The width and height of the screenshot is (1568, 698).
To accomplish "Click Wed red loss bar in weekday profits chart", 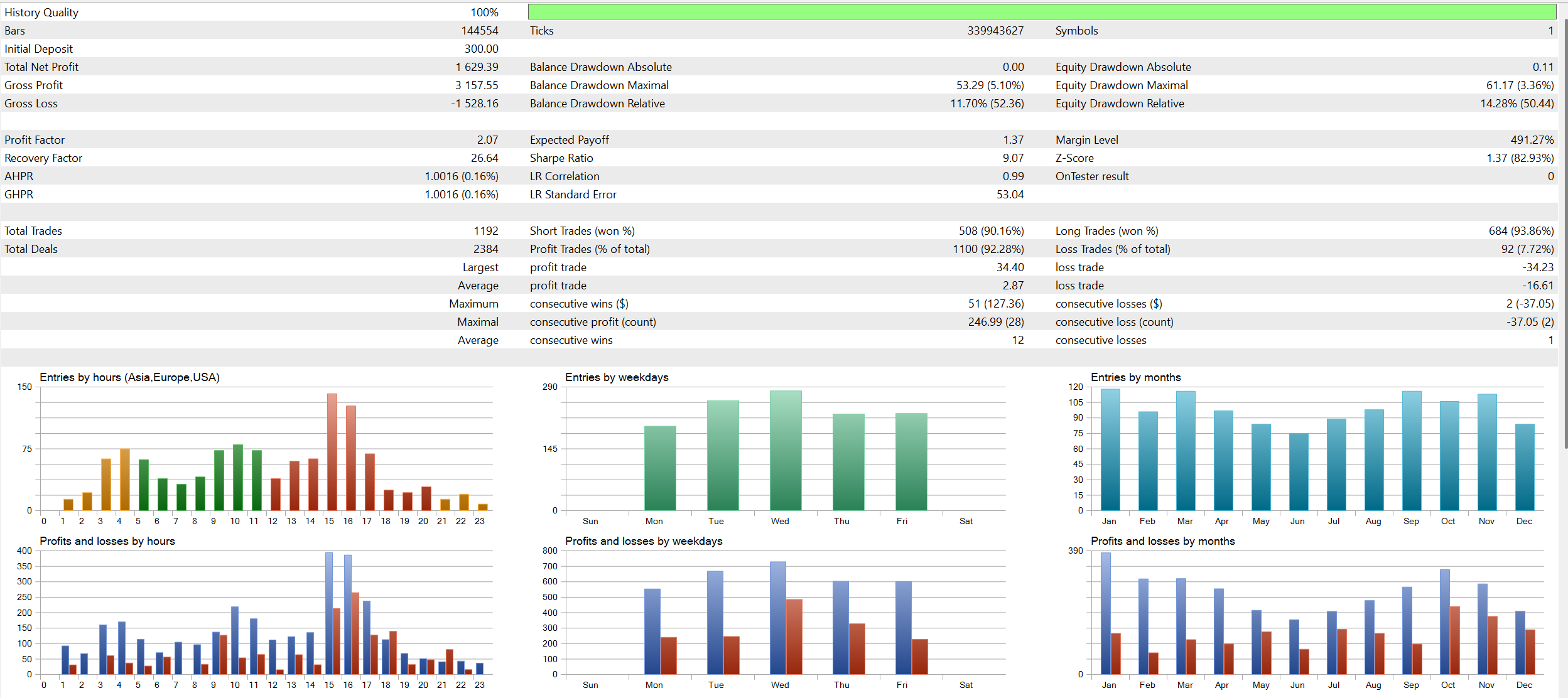I will pos(794,636).
